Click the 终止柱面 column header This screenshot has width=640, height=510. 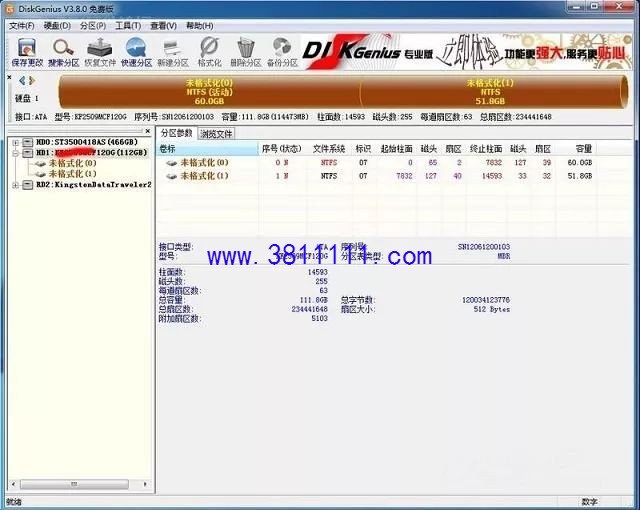pos(485,149)
